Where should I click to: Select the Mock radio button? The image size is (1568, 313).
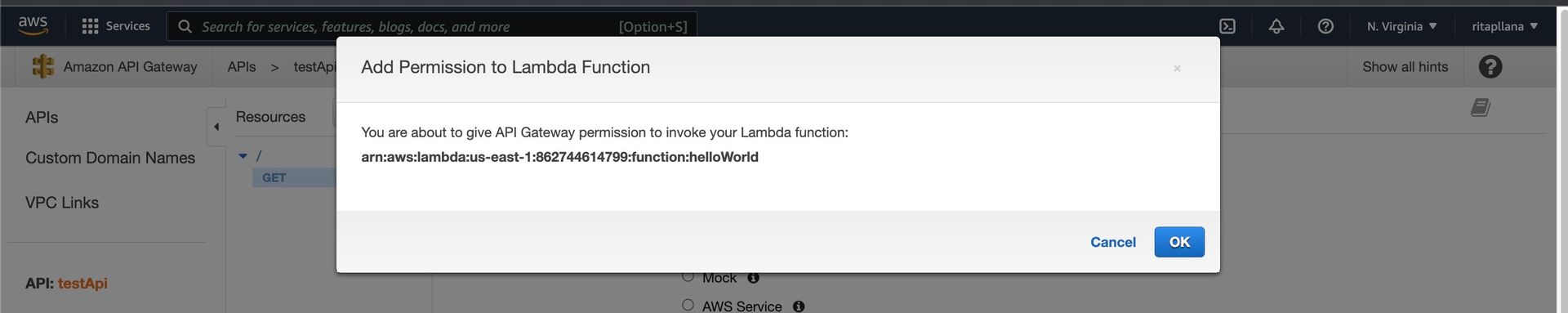[688, 276]
